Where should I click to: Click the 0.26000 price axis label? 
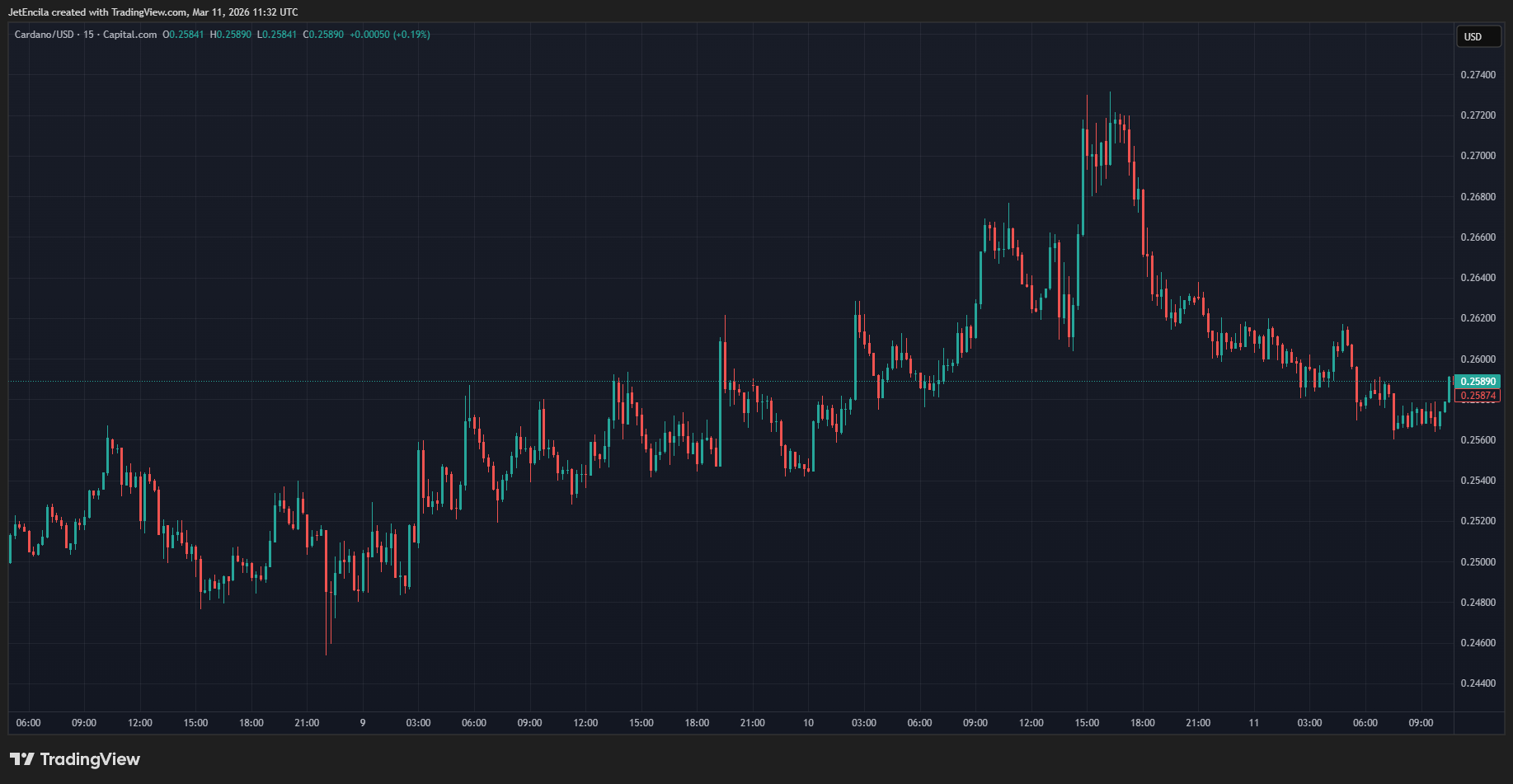pos(1478,359)
